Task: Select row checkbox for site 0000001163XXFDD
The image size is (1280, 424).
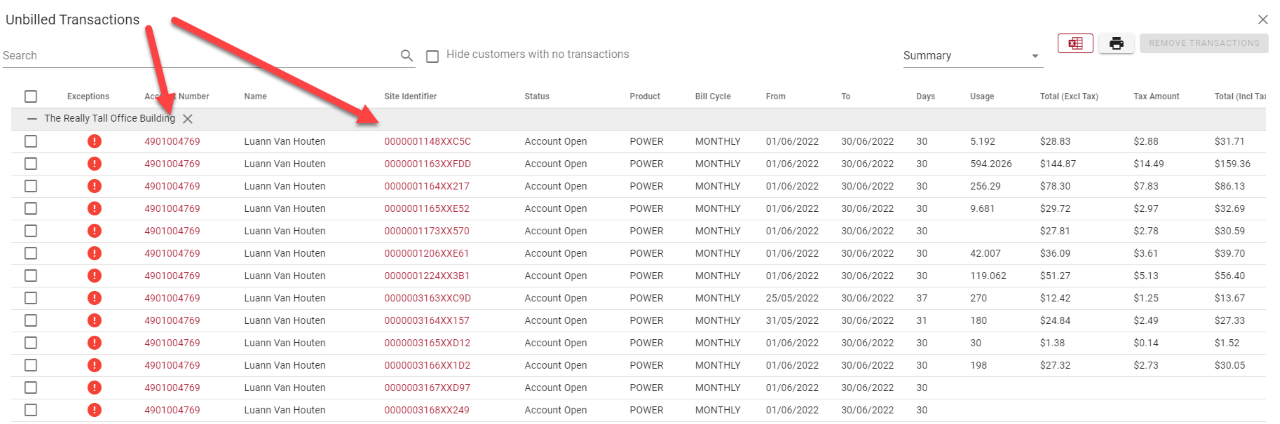Action: coord(31,164)
